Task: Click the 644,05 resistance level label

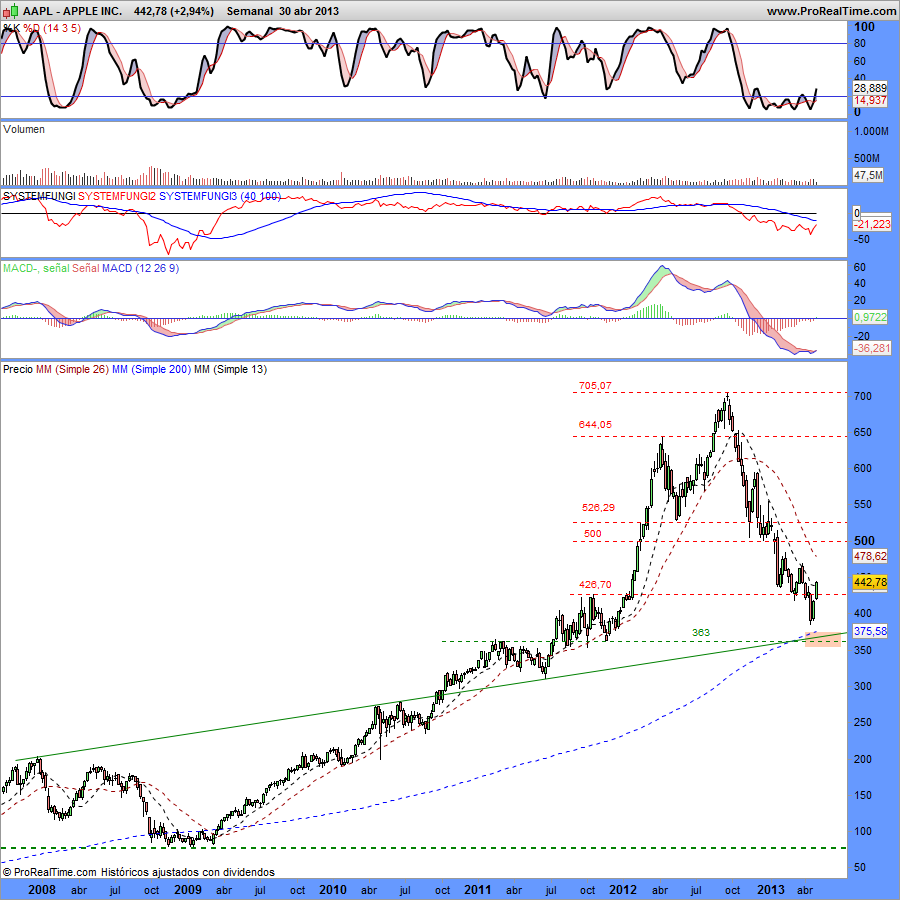Action: click(595, 425)
